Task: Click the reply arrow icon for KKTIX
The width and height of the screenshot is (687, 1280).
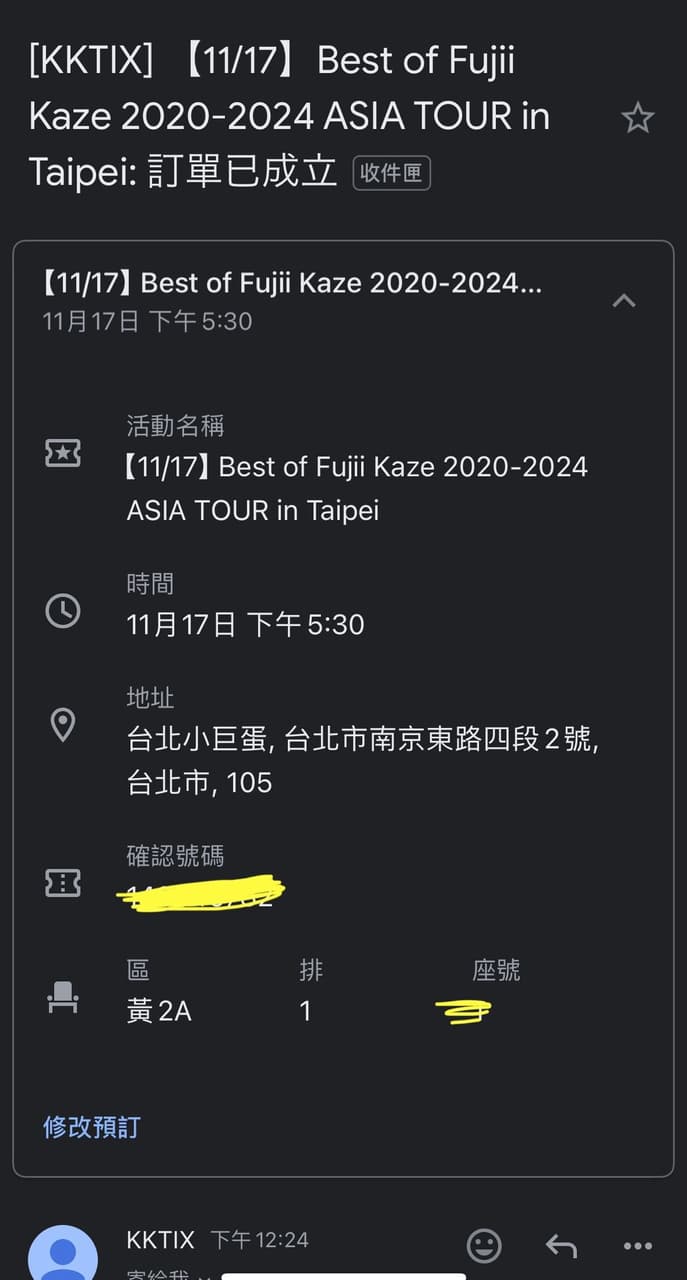Action: [560, 1246]
